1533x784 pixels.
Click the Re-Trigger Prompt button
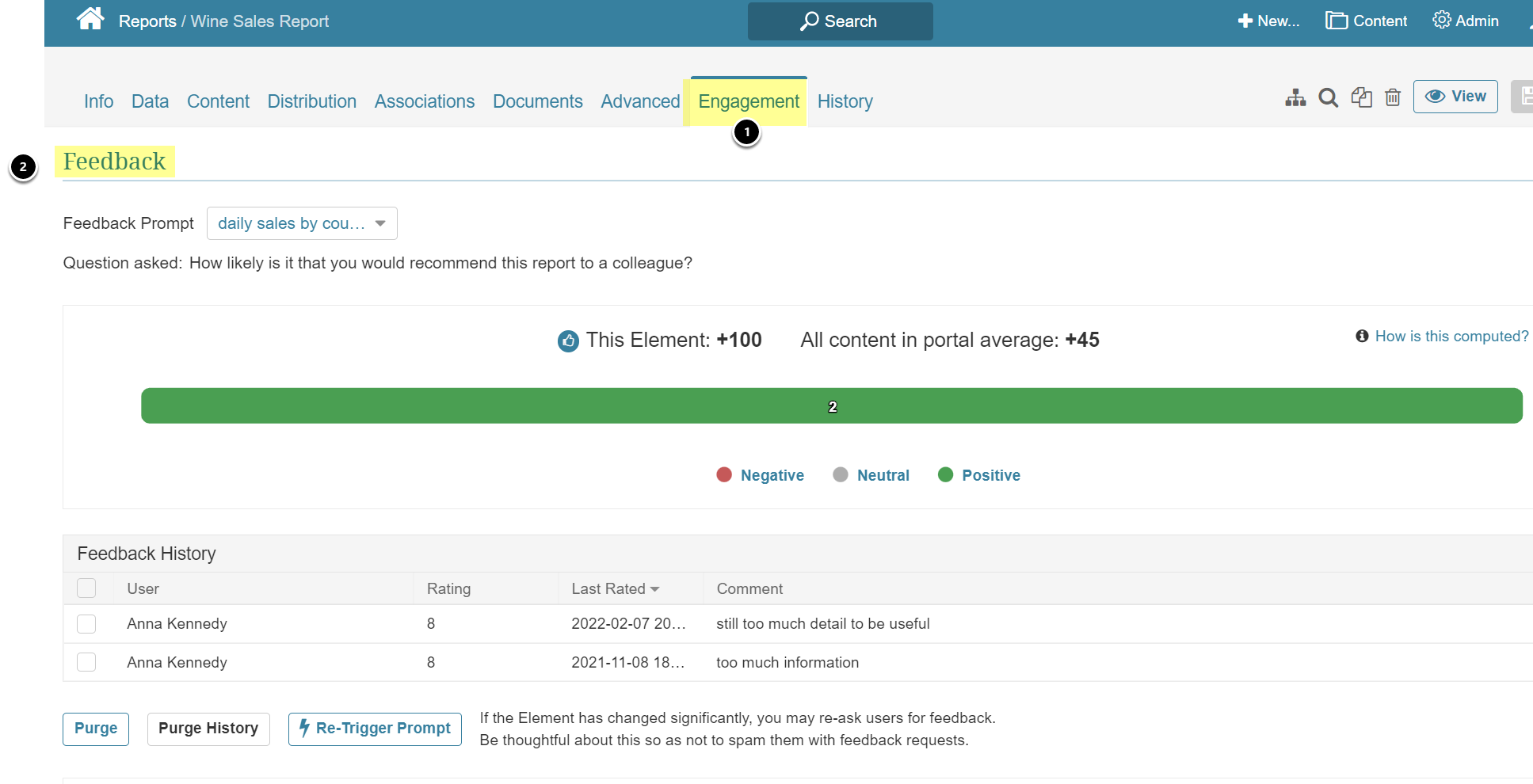click(x=375, y=729)
